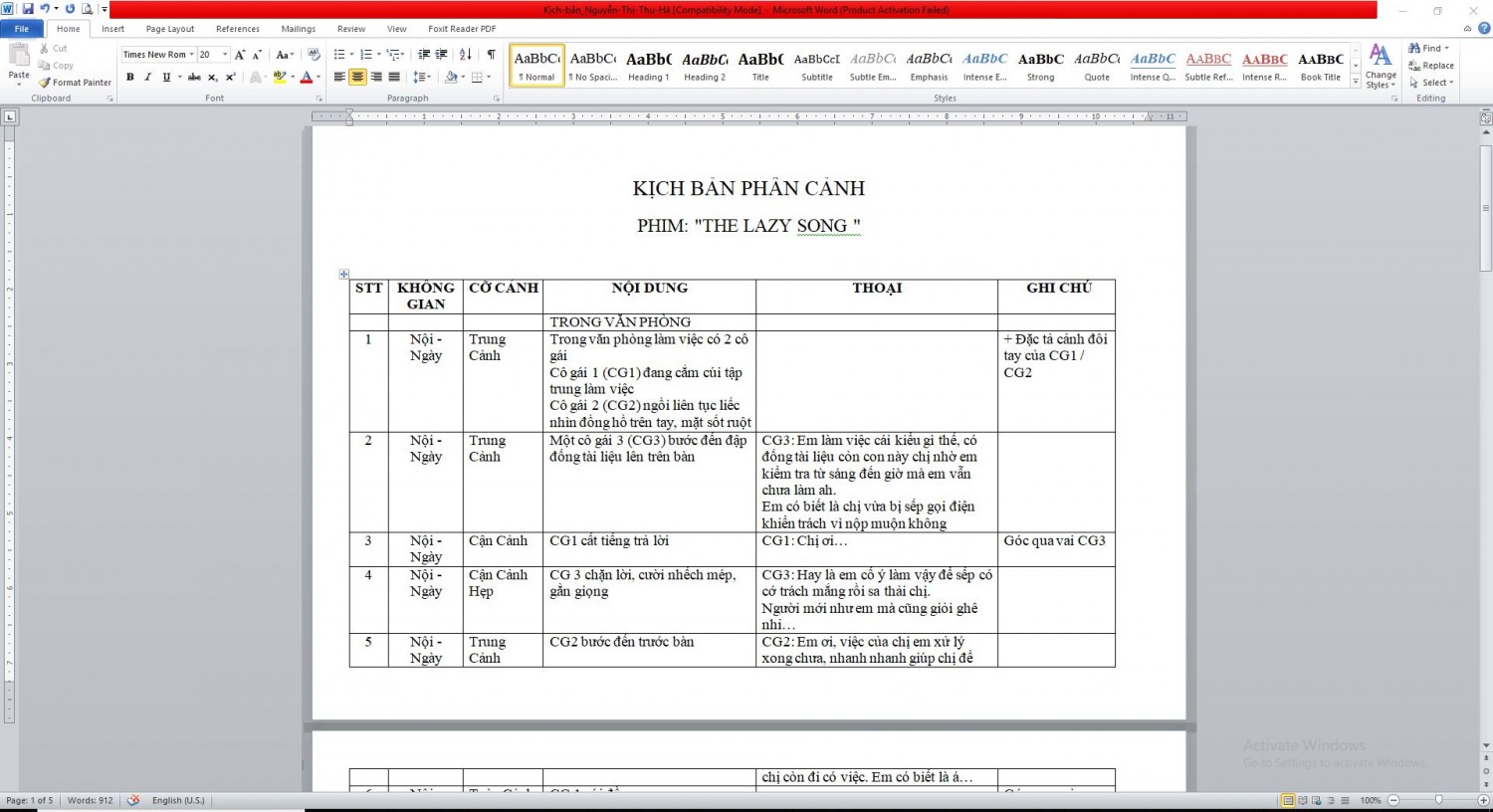Increase the paragraph indent
The width and height of the screenshot is (1493, 812).
pyautogui.click(x=442, y=55)
